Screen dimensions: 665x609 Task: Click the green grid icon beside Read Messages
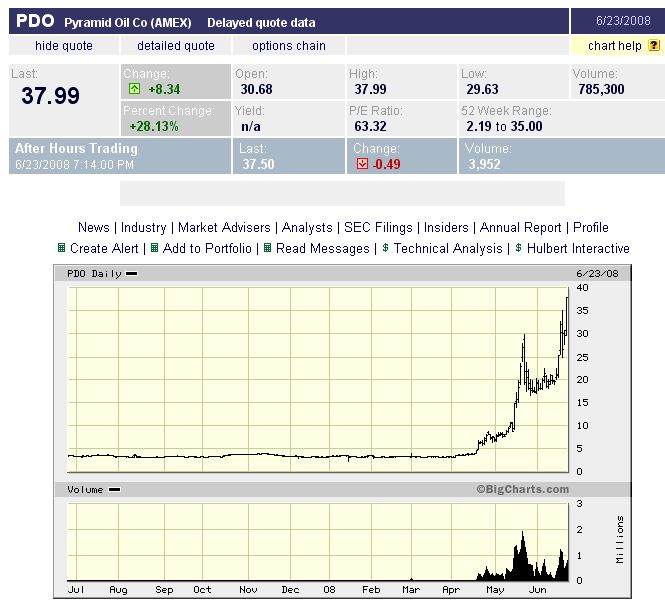(x=267, y=248)
